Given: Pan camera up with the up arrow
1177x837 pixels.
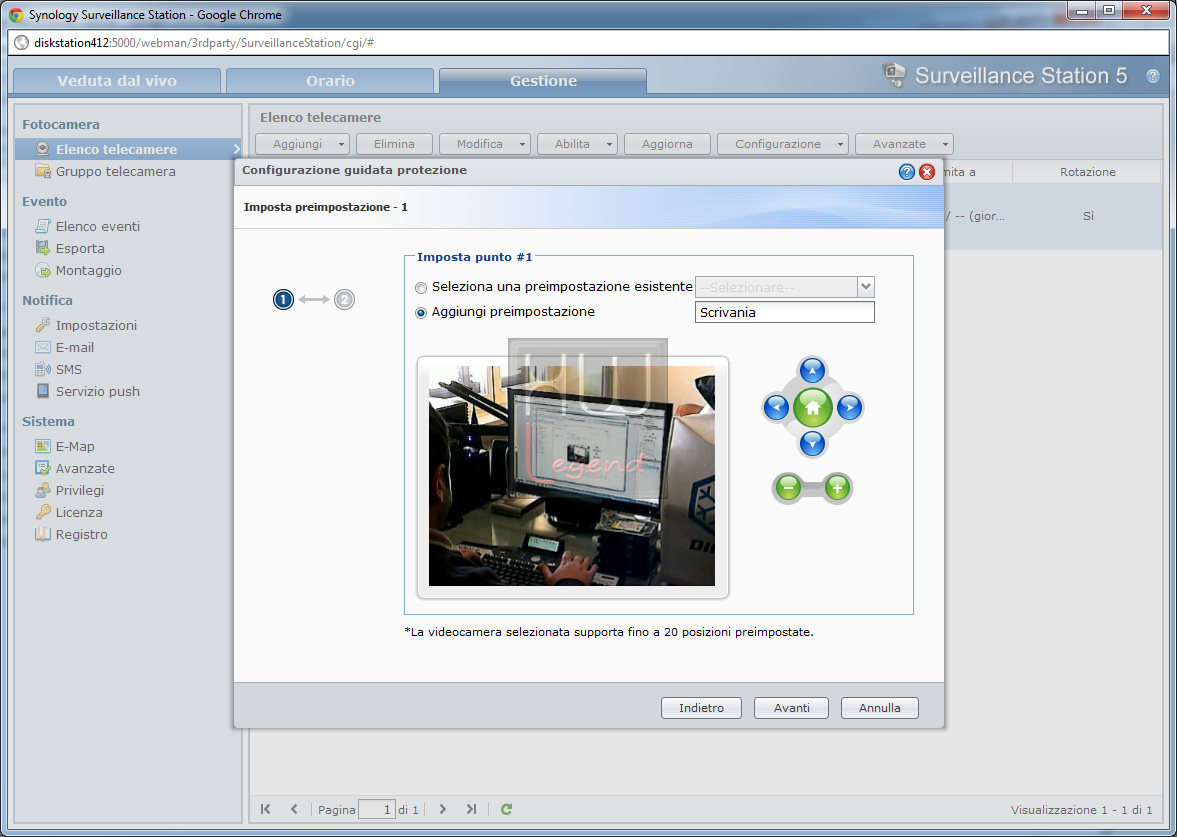Looking at the screenshot, I should pyautogui.click(x=812, y=370).
